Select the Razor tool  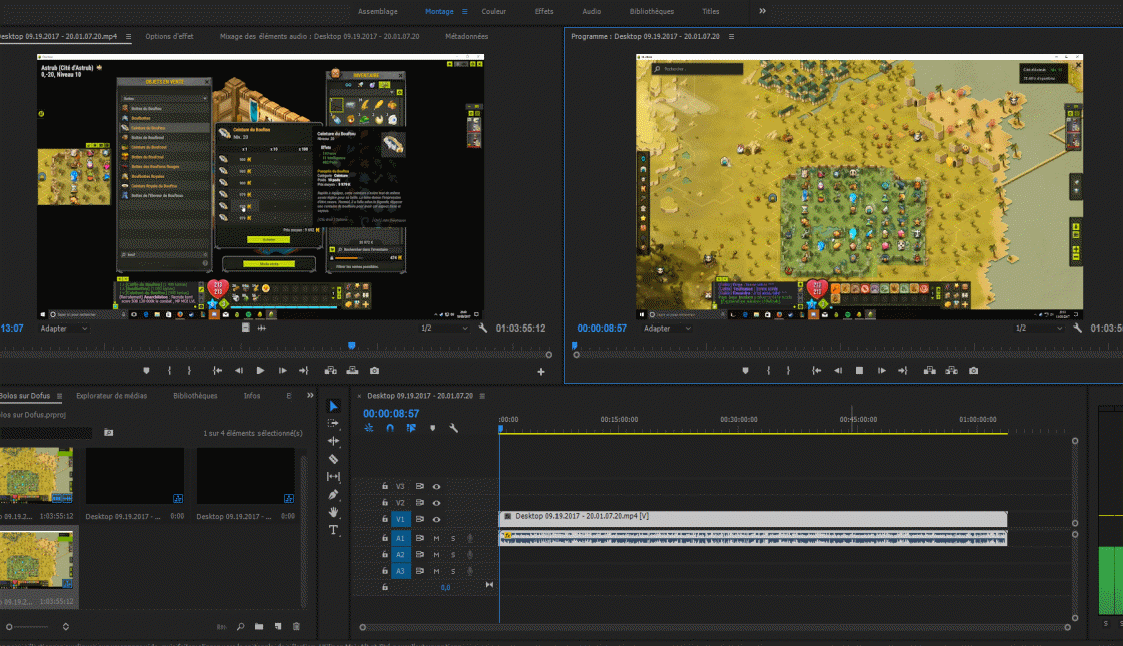tap(333, 459)
